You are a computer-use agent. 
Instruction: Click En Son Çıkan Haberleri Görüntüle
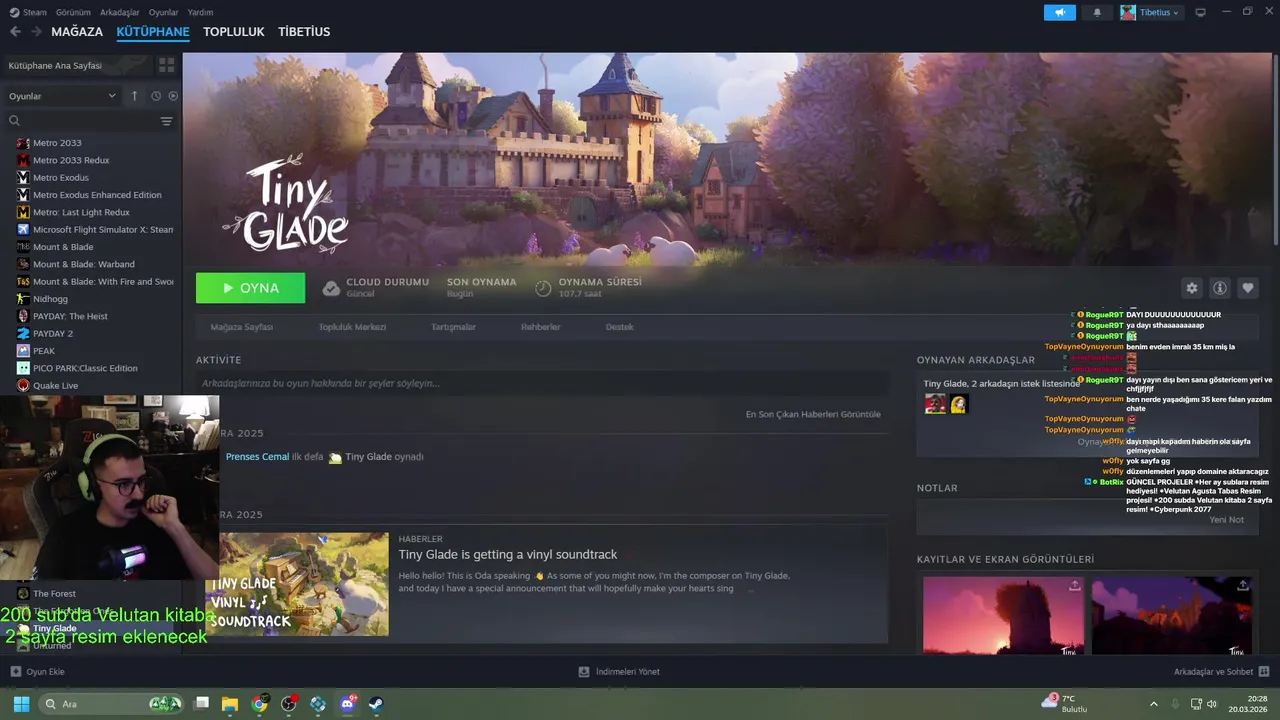pyautogui.click(x=813, y=414)
